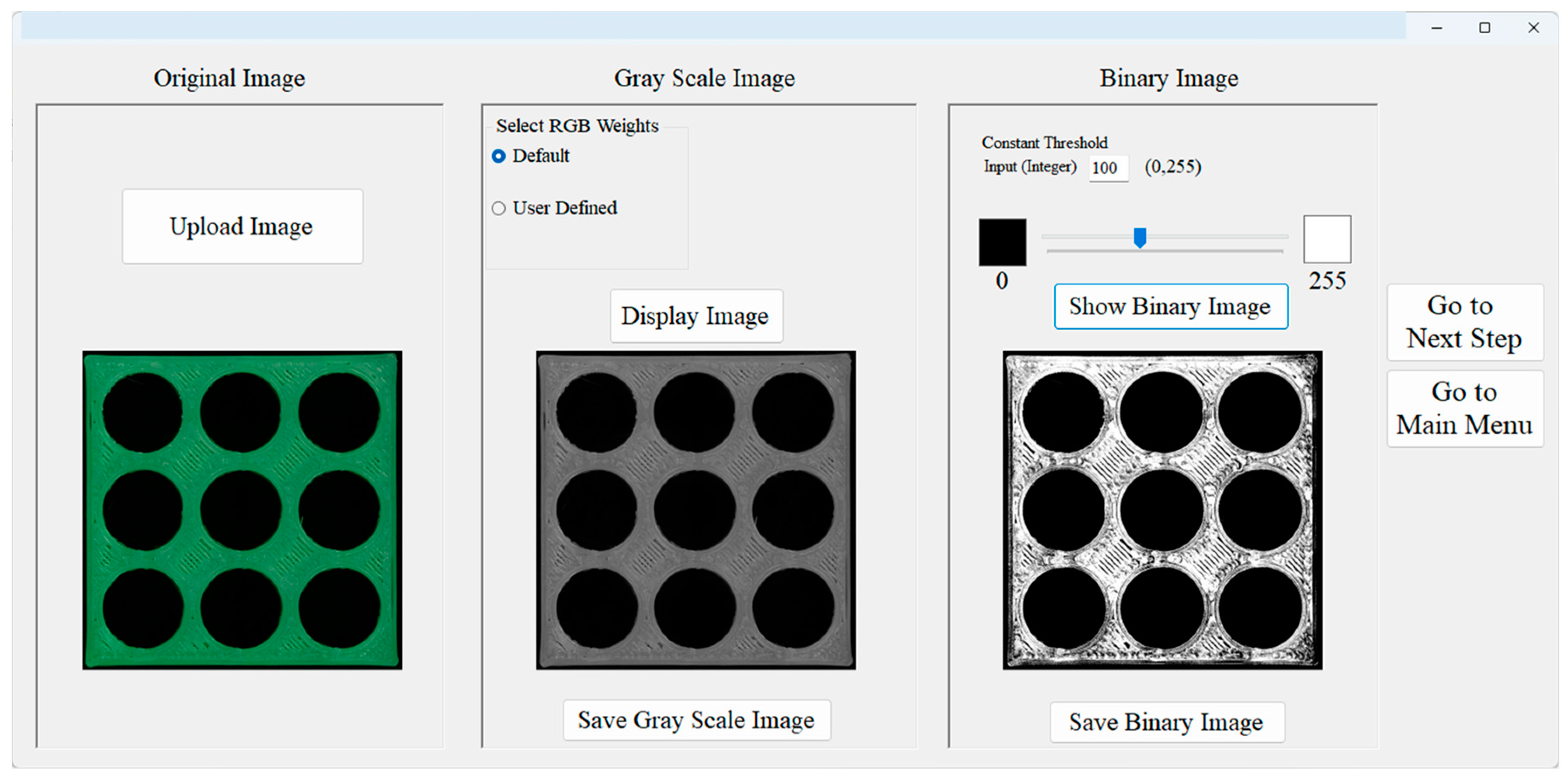The width and height of the screenshot is (1568, 780).
Task: Click the gray scale image preview
Action: [x=696, y=510]
